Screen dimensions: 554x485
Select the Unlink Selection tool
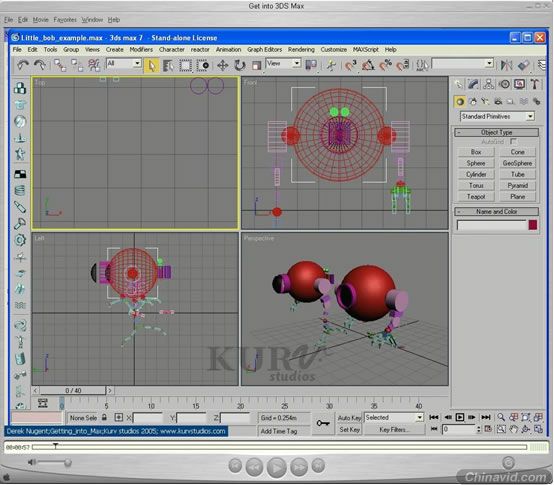pyautogui.click(x=77, y=65)
